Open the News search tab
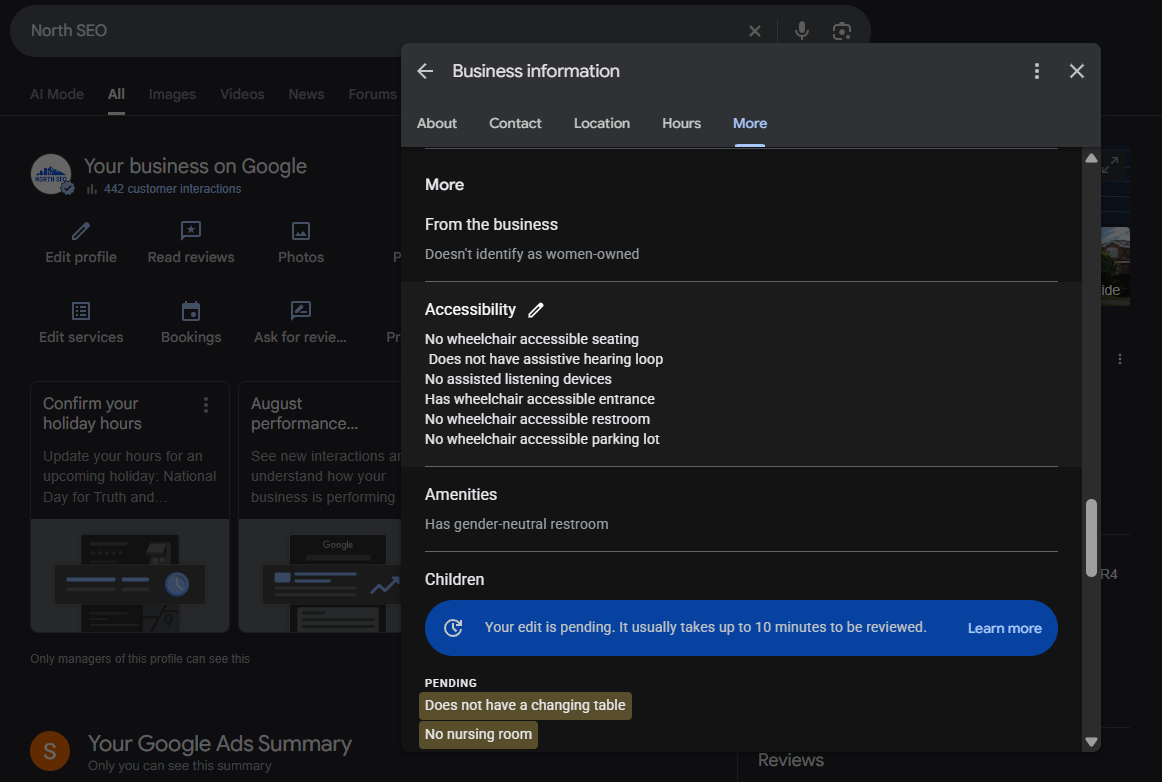This screenshot has width=1162, height=782. (x=306, y=94)
